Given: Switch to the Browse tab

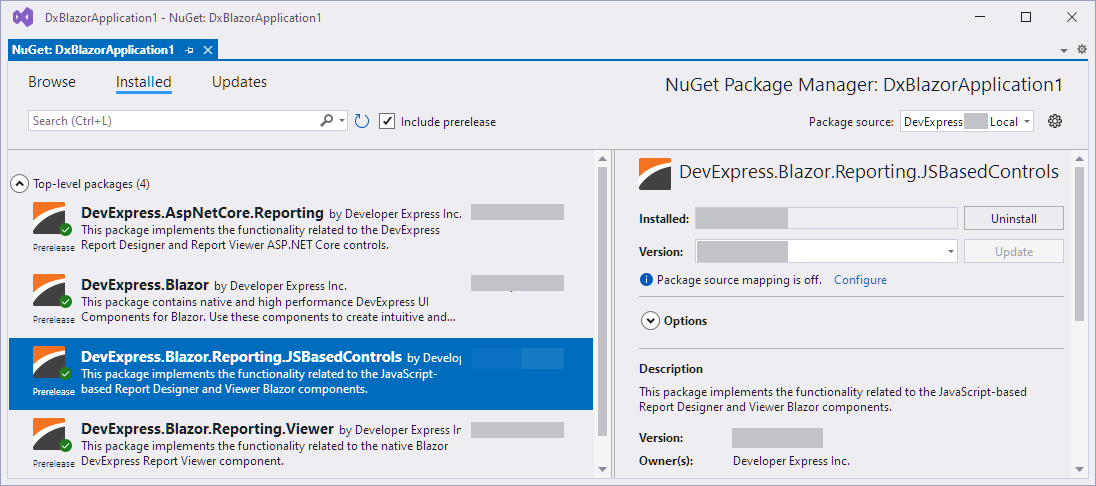Looking at the screenshot, I should point(52,82).
